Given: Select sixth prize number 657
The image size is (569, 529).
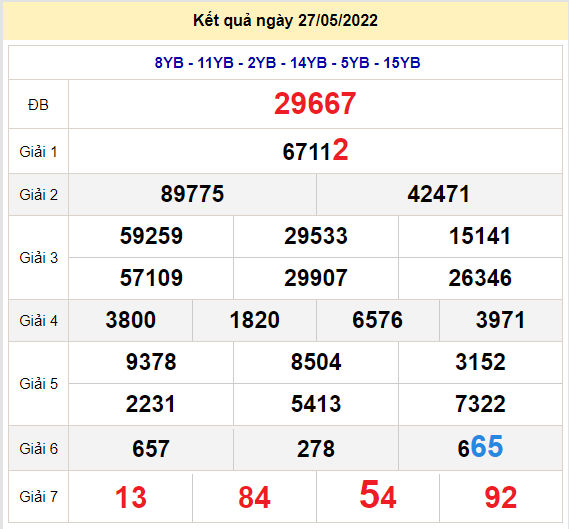Looking at the screenshot, I should point(151,448).
